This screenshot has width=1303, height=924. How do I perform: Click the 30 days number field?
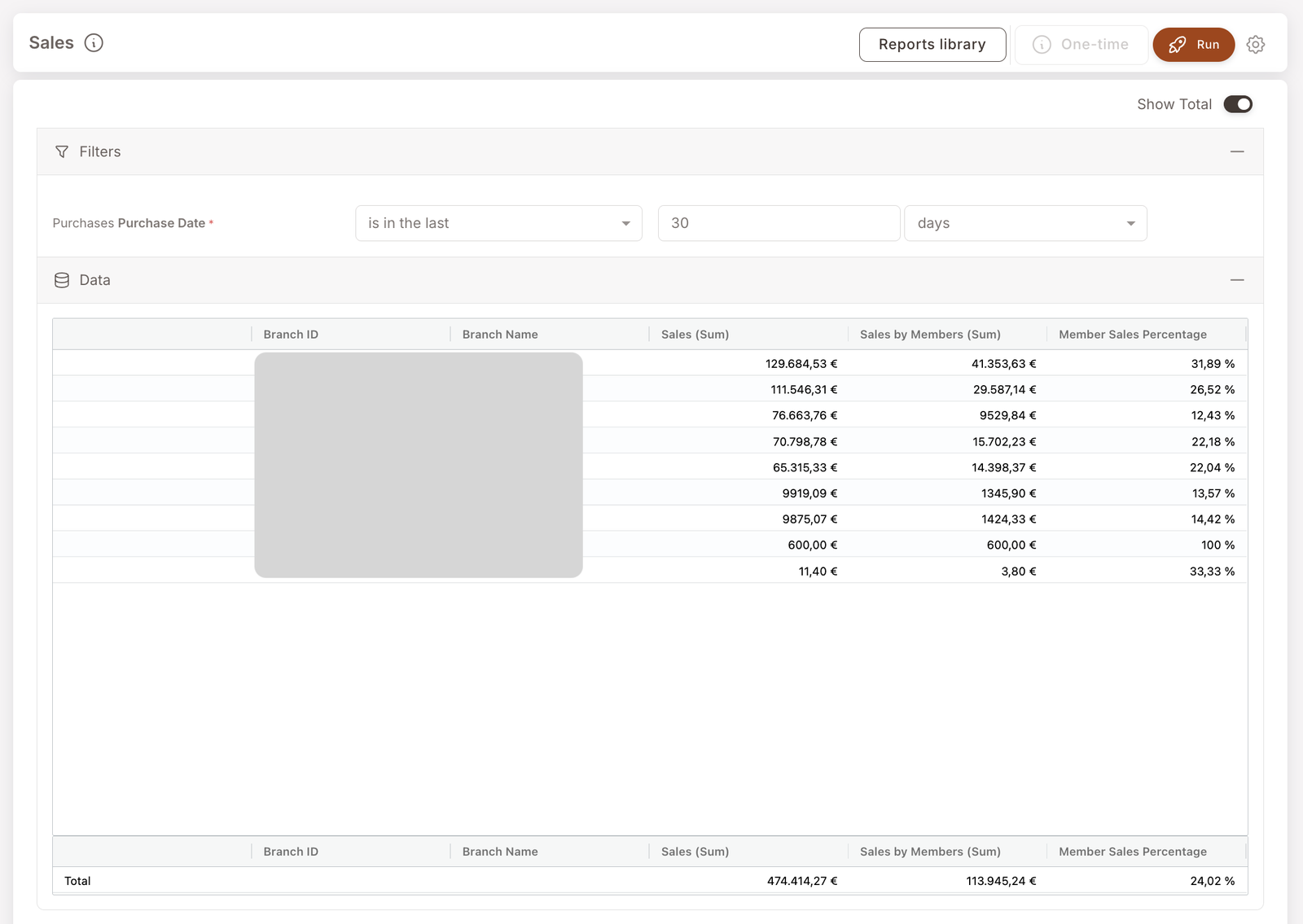point(779,223)
